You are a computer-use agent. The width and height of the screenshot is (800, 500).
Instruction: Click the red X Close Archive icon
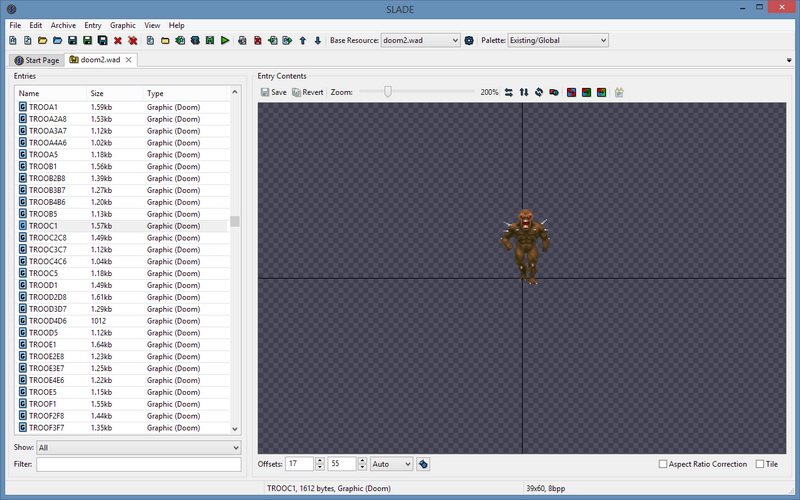(x=118, y=41)
